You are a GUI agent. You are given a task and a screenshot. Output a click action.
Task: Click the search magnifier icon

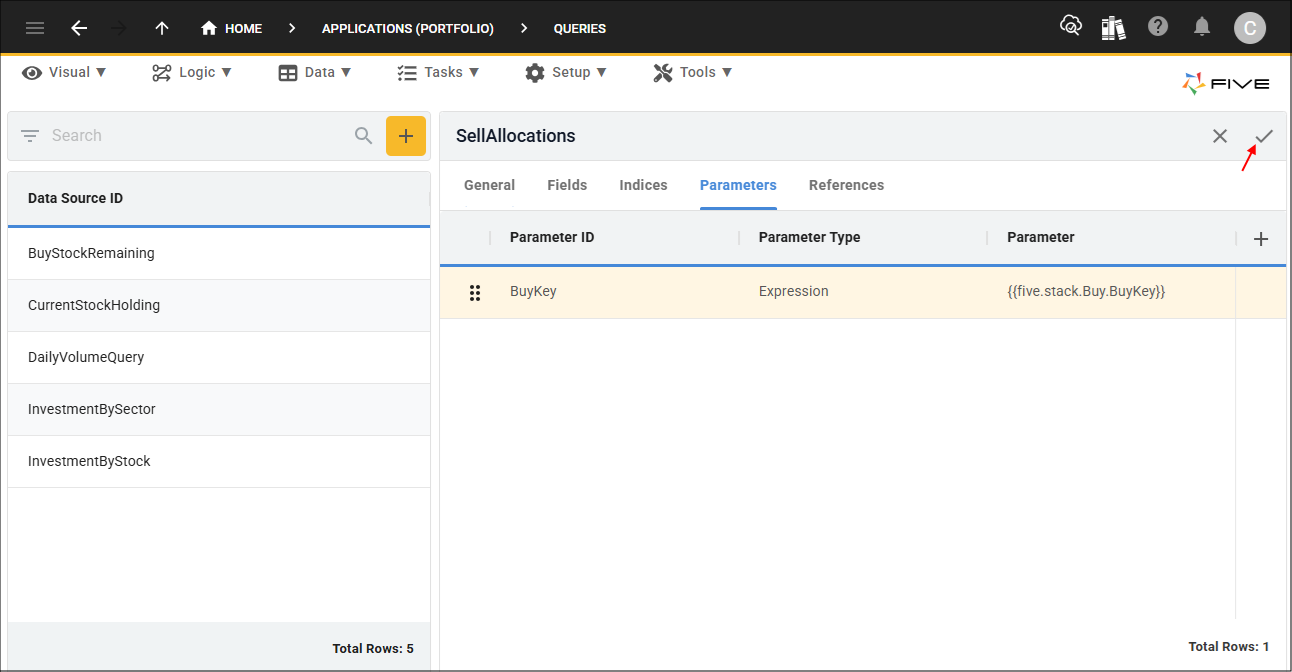tap(364, 136)
